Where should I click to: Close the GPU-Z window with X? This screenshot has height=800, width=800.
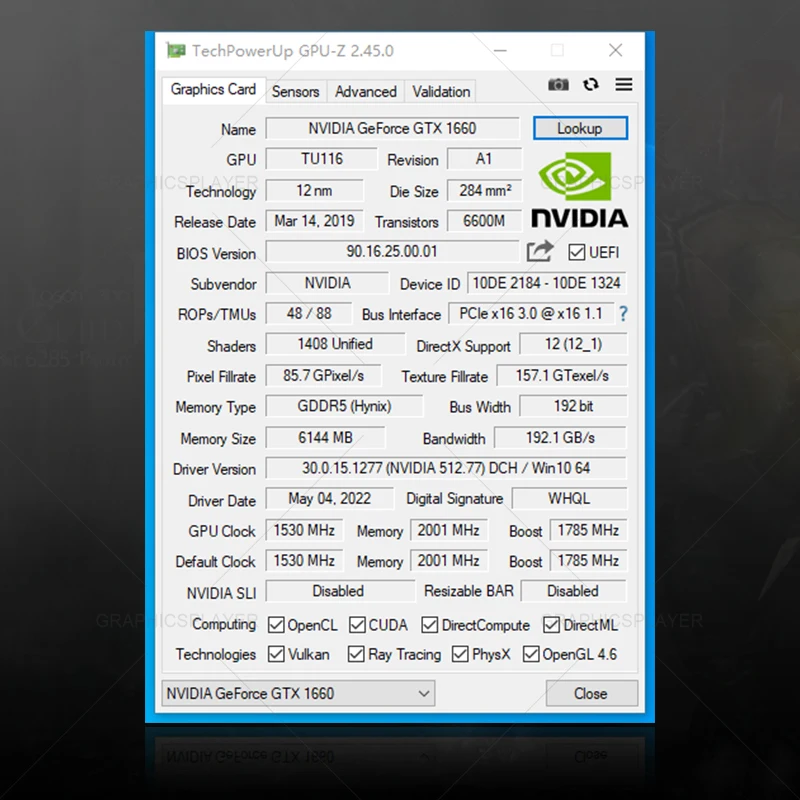(615, 50)
